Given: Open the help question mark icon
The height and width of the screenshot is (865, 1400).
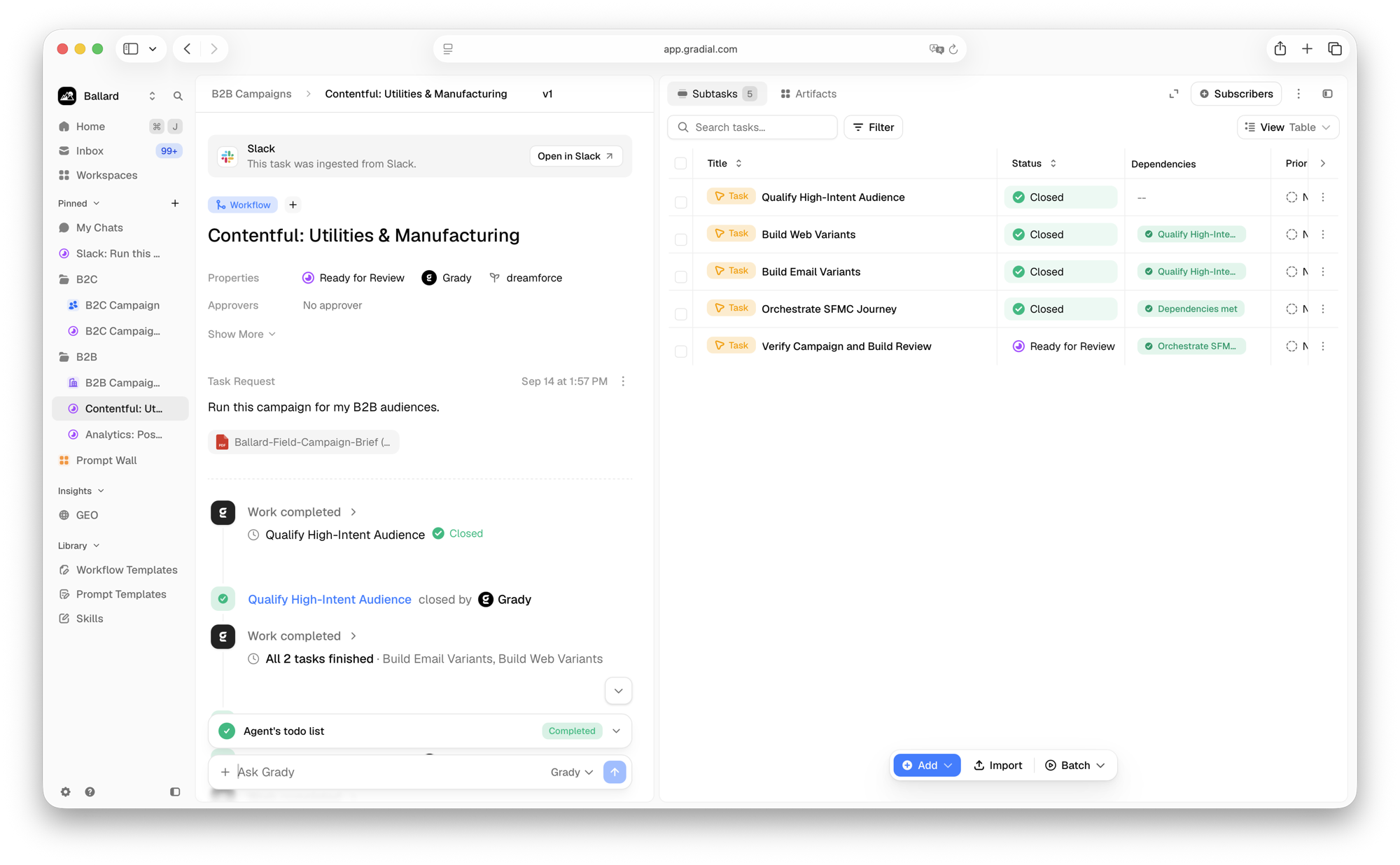Looking at the screenshot, I should tap(90, 792).
